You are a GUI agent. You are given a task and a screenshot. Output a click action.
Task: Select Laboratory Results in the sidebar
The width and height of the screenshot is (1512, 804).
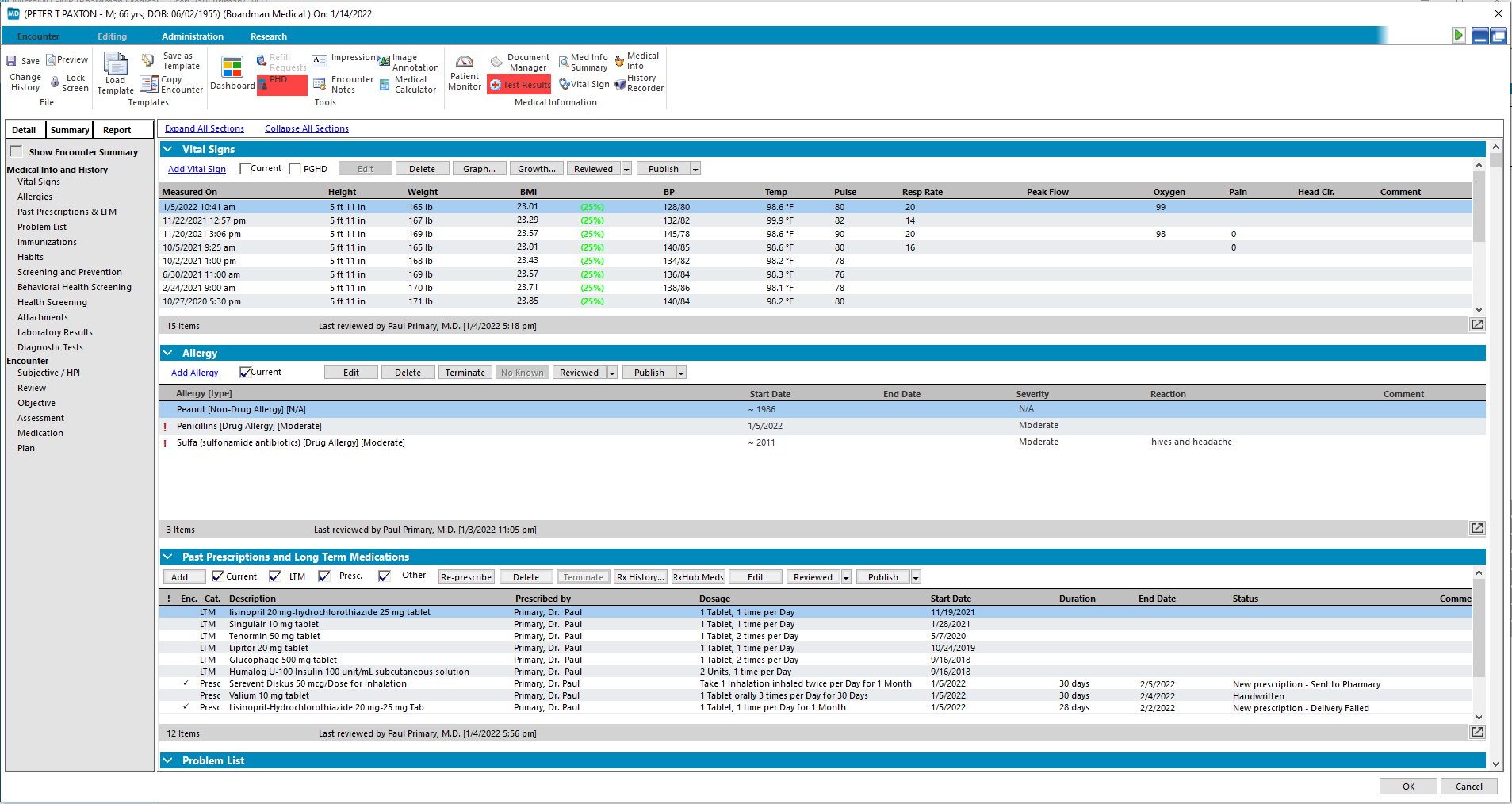[x=55, y=332]
